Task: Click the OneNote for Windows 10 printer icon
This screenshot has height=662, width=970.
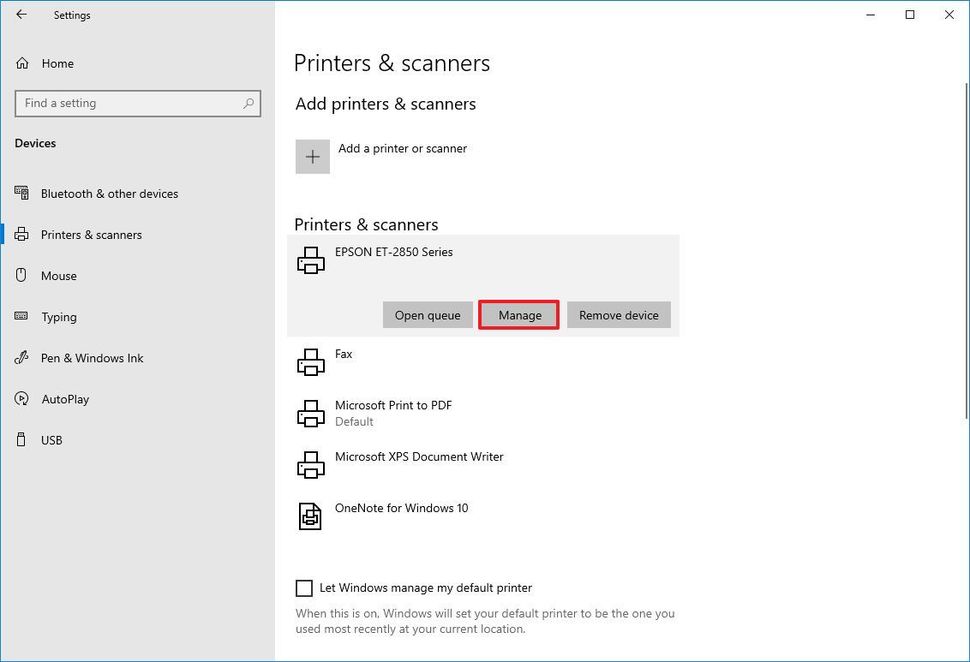Action: click(310, 515)
